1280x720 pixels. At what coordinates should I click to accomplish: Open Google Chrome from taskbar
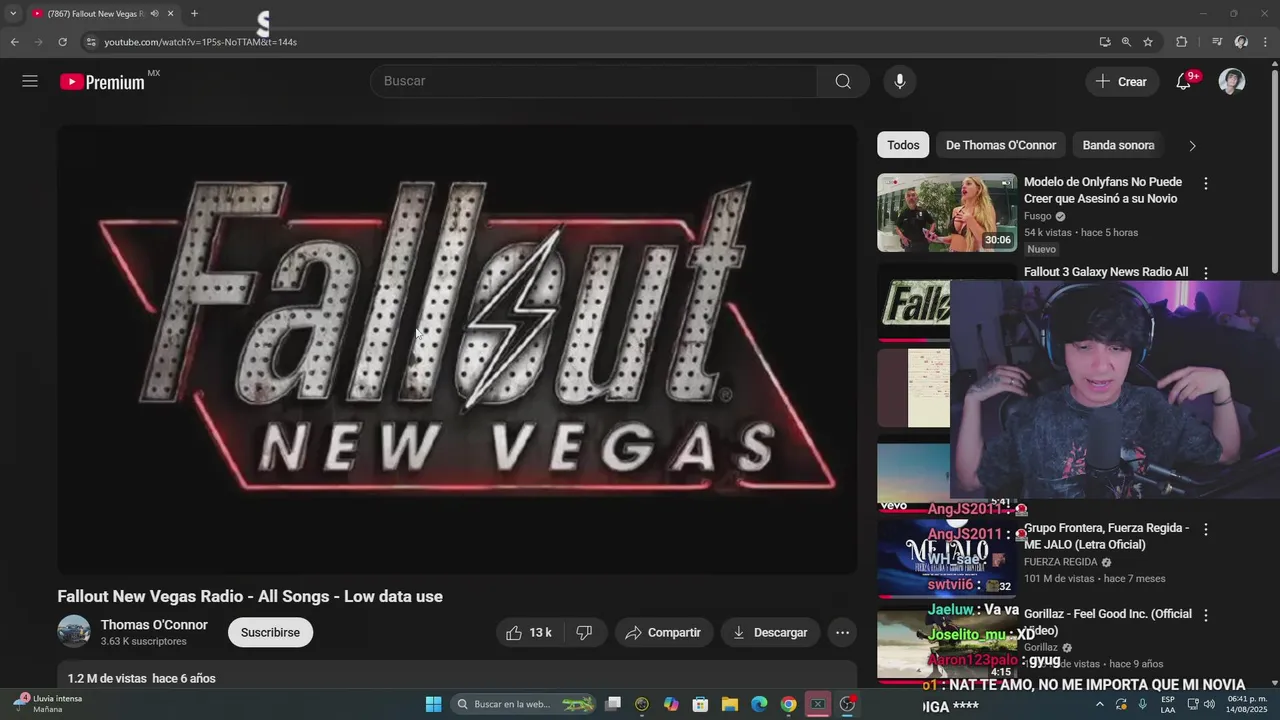pos(788,704)
